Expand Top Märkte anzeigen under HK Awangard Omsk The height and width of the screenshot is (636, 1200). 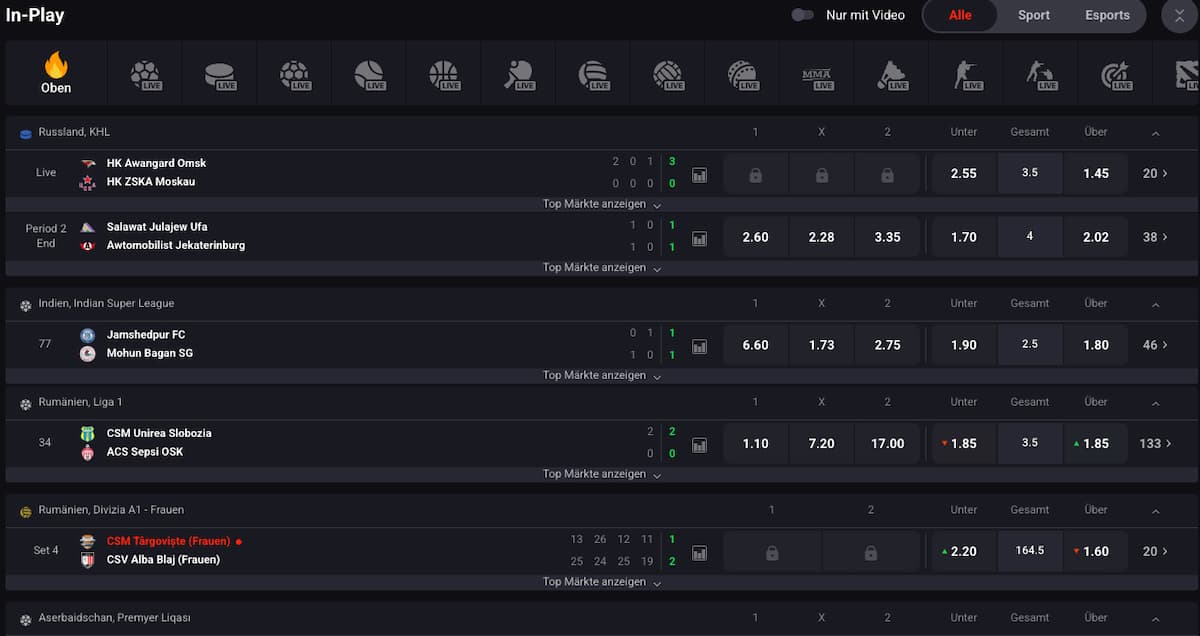coord(601,204)
